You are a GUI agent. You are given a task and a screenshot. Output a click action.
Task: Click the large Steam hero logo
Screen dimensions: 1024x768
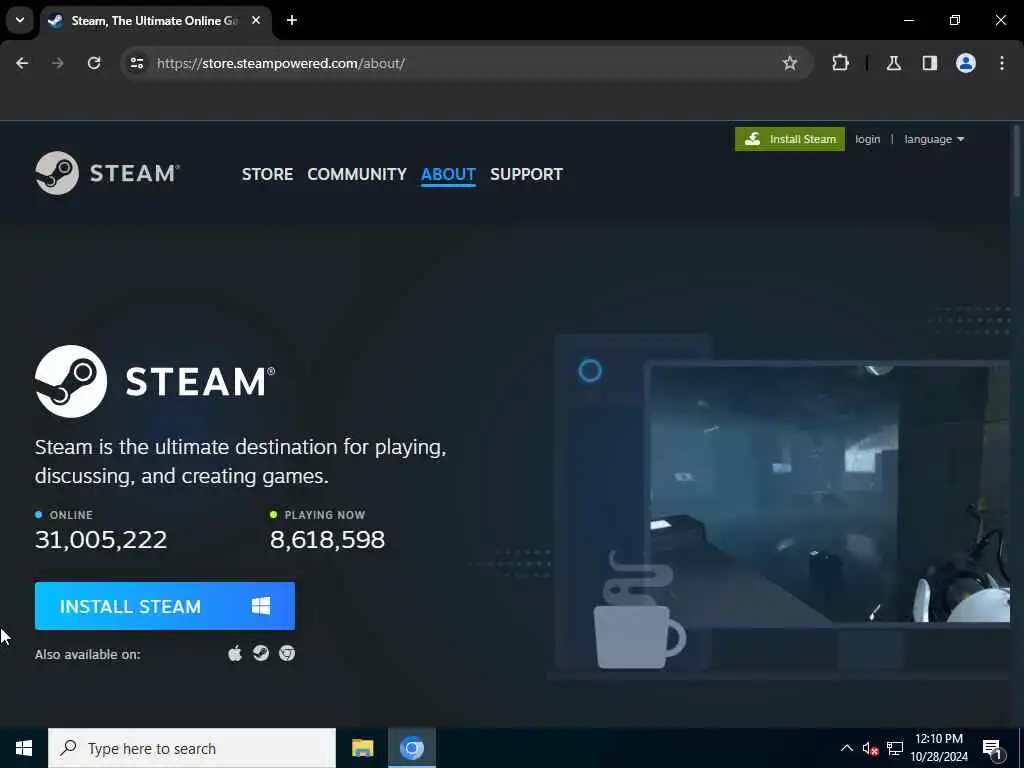[x=155, y=381]
